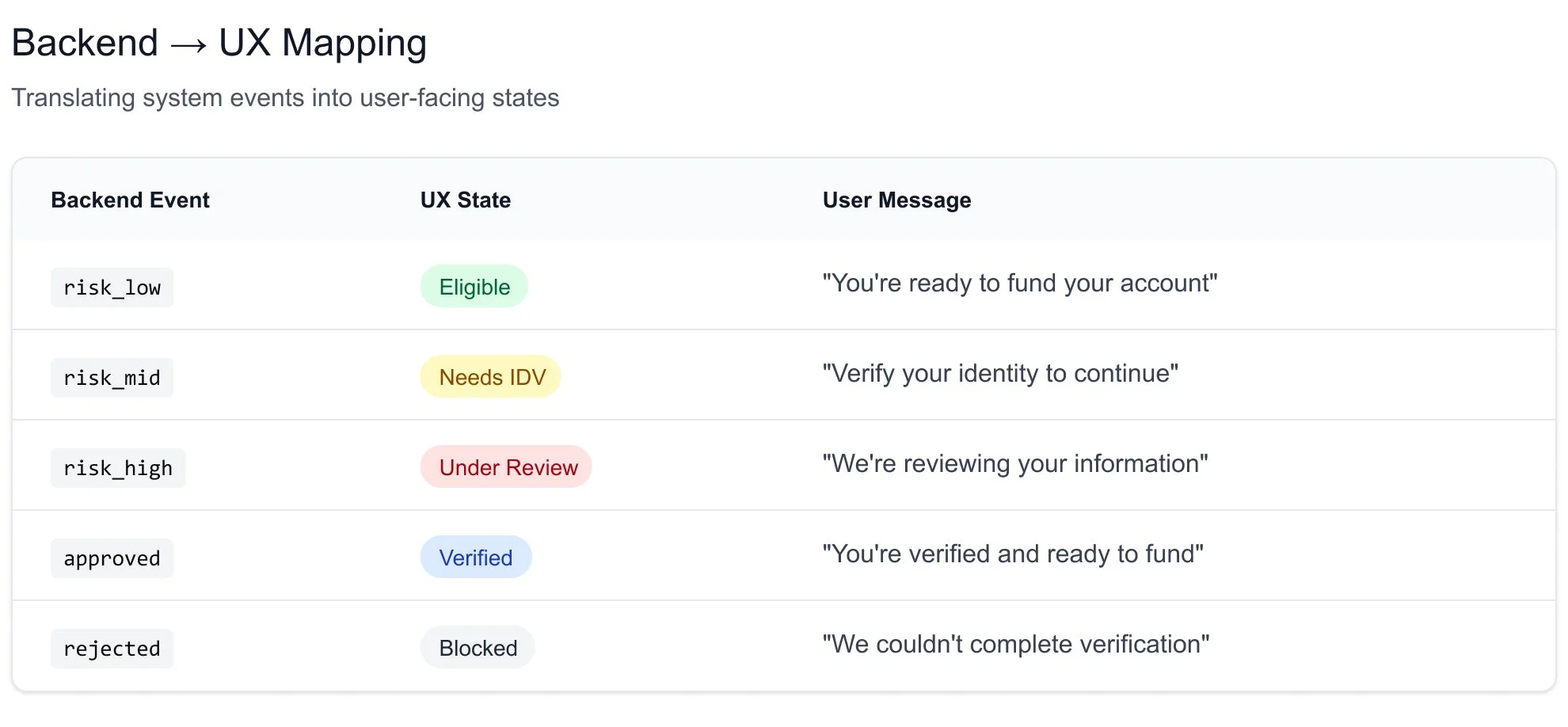
Task: Click the approved event tag
Action: pos(112,558)
